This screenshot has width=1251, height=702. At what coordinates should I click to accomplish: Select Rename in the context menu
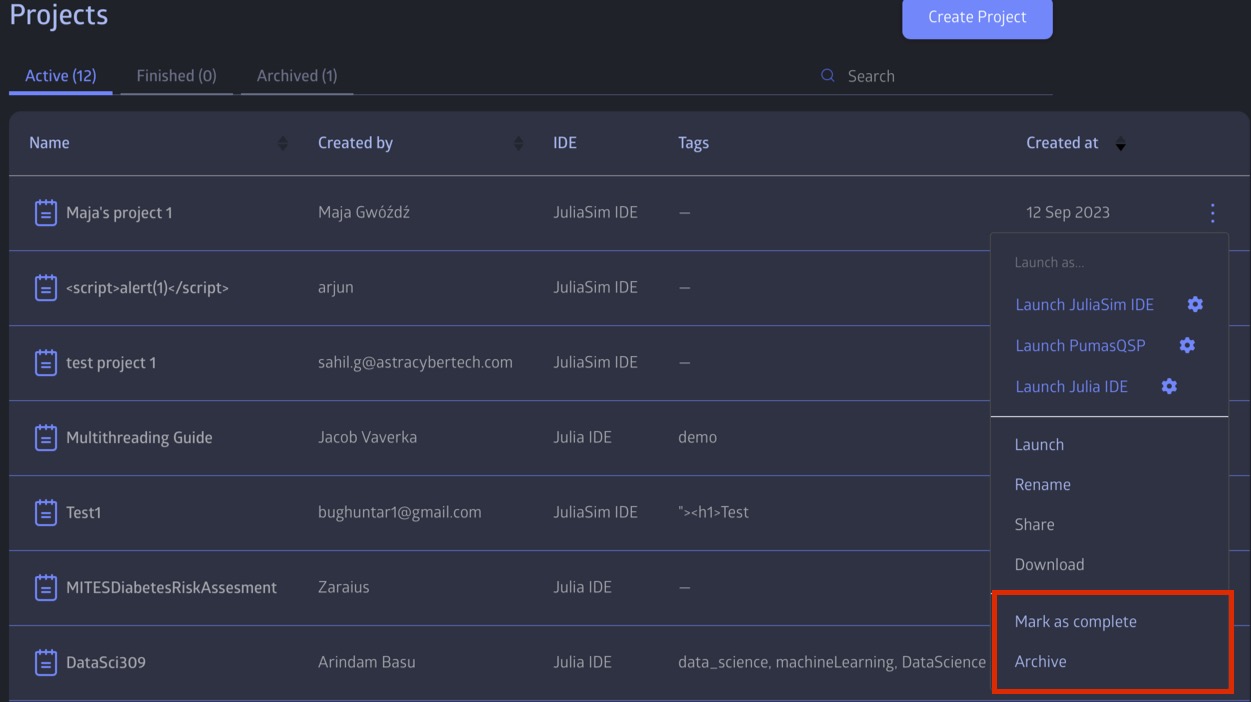1043,485
